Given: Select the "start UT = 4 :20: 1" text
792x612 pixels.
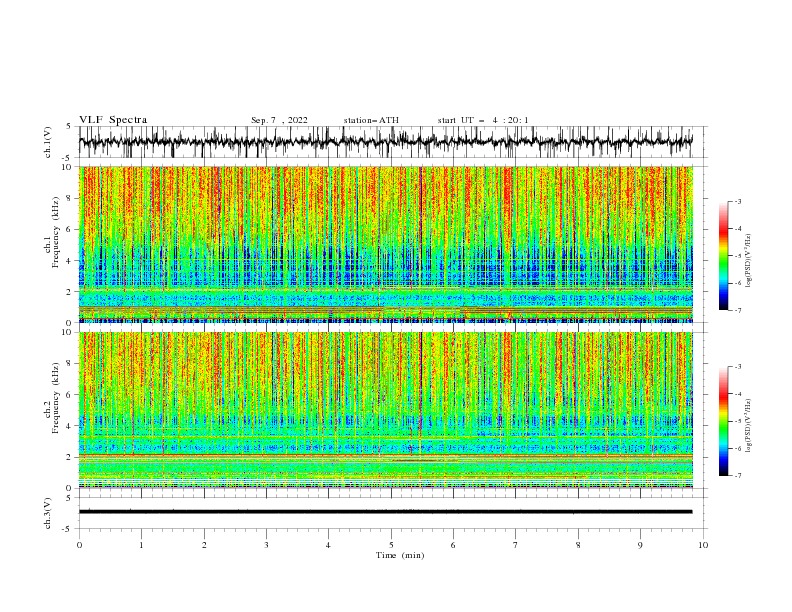Looking at the screenshot, I should (x=483, y=120).
